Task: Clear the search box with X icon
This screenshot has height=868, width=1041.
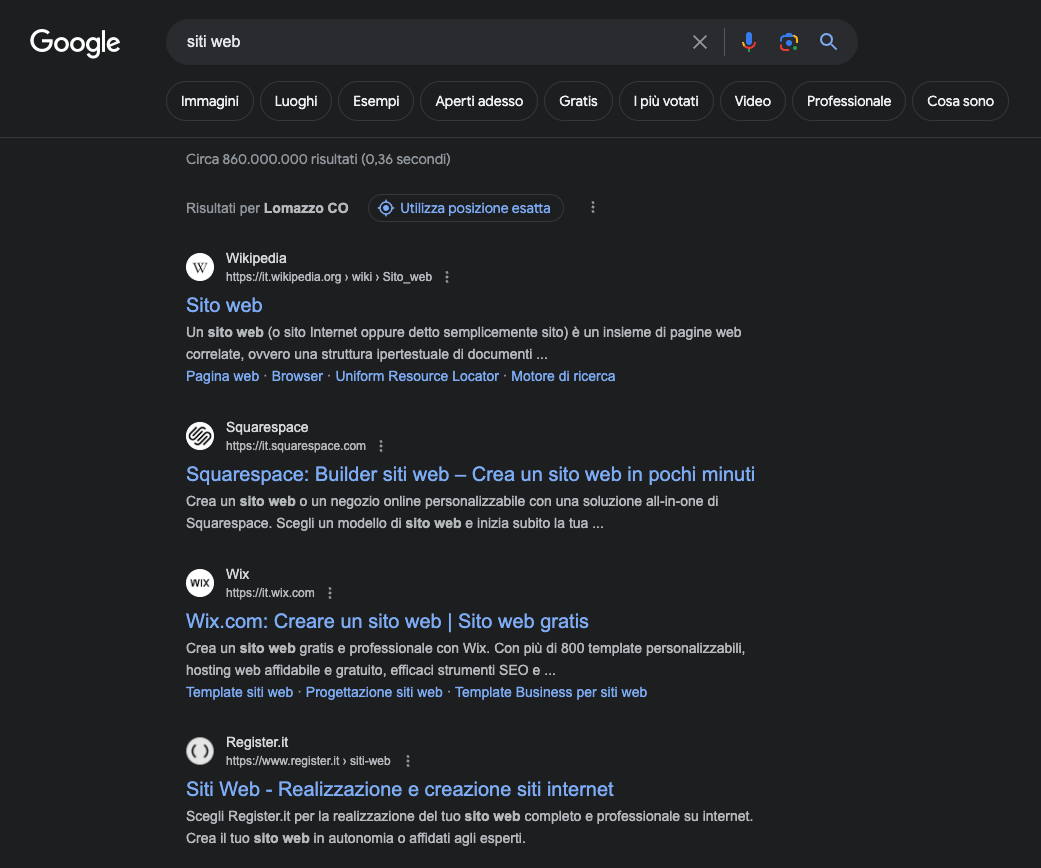Action: (700, 42)
